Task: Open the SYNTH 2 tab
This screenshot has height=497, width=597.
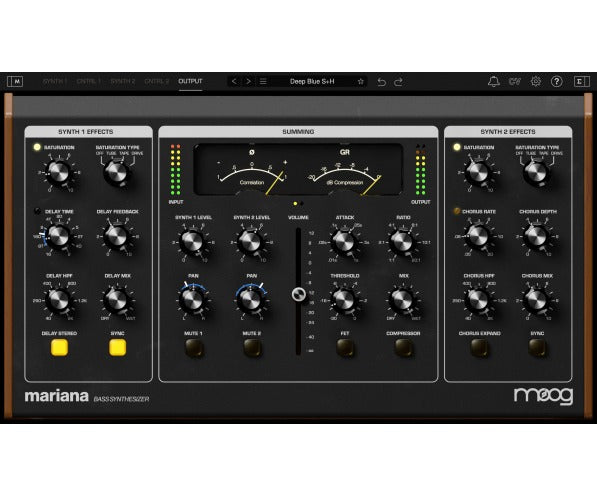Action: click(x=123, y=82)
